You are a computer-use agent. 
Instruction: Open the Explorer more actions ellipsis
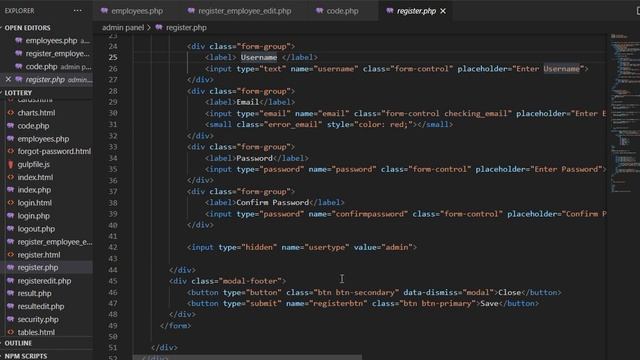(78, 11)
